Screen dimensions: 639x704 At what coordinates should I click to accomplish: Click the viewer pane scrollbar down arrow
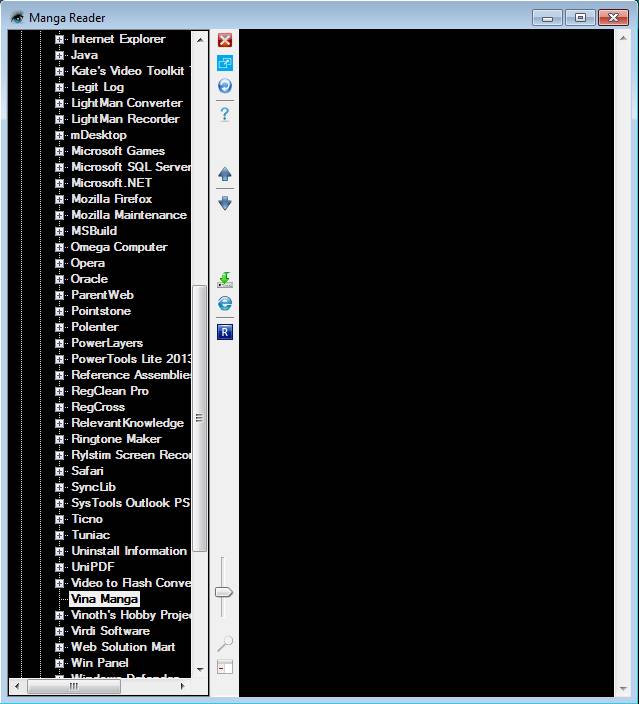coord(623,688)
